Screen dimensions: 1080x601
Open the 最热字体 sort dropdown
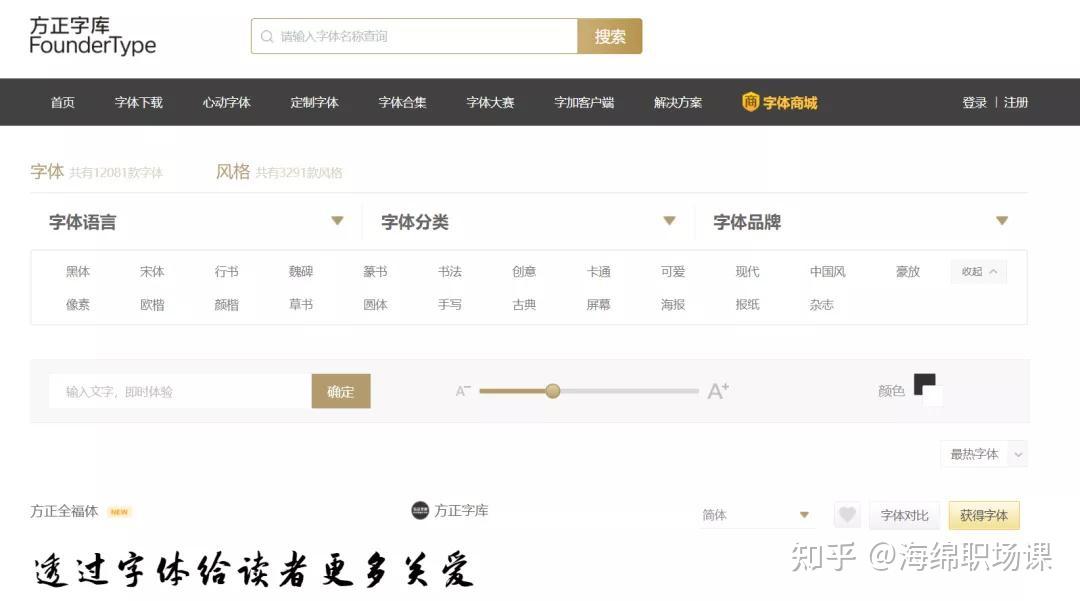pos(984,454)
